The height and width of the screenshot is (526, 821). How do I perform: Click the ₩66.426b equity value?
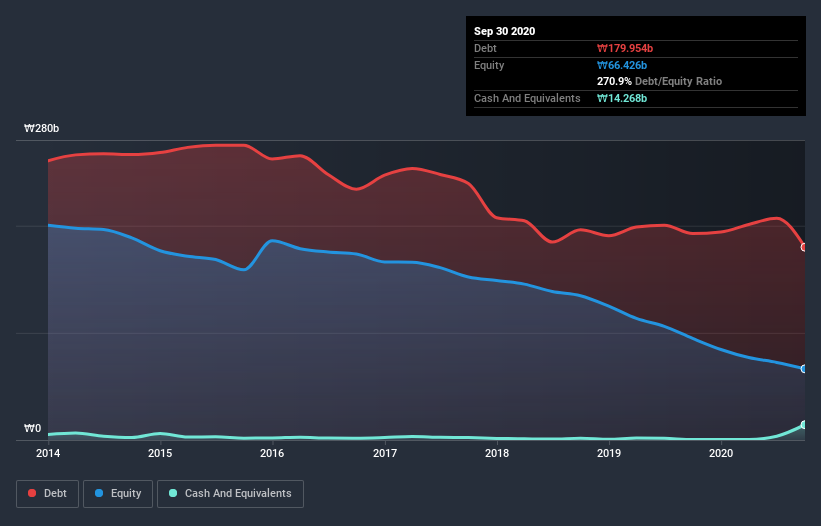[x=622, y=65]
